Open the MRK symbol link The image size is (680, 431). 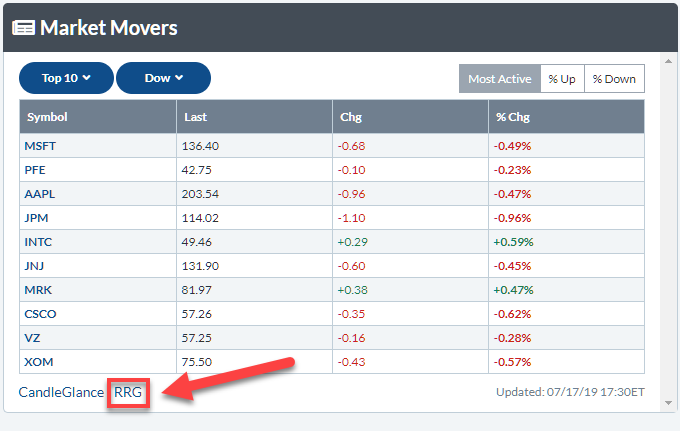36,290
